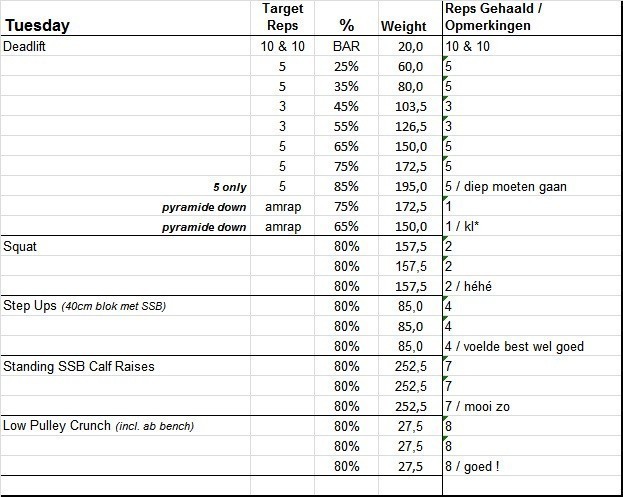Click the '4 / voelde best wel goed' cell

point(514,346)
